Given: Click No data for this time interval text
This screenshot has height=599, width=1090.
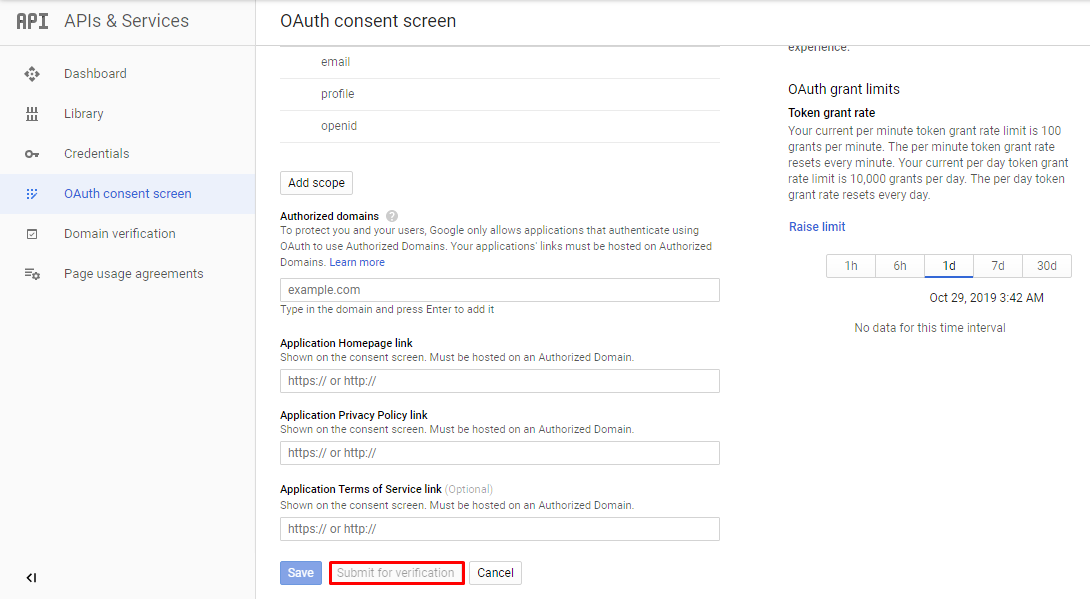Looking at the screenshot, I should click(929, 328).
